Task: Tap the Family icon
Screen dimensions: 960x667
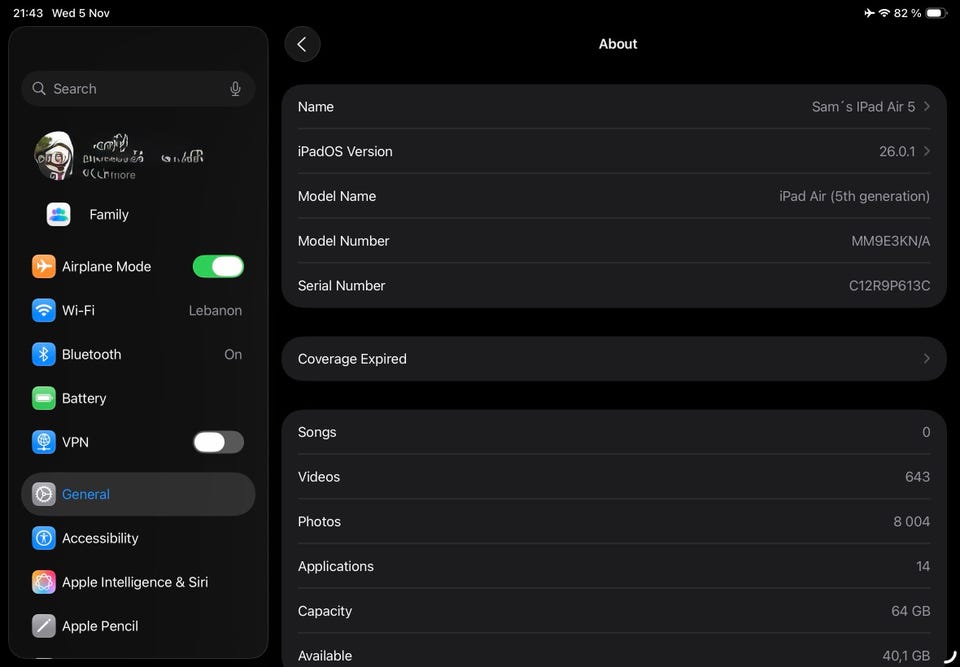Action: pos(59,214)
